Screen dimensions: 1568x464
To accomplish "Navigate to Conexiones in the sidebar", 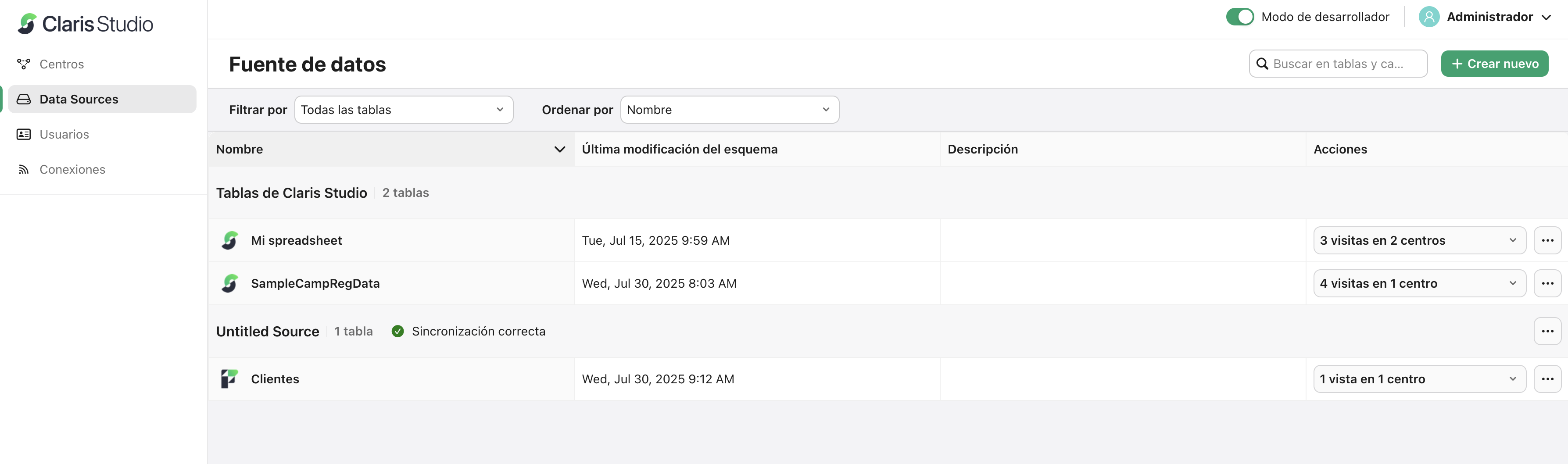I will (72, 170).
